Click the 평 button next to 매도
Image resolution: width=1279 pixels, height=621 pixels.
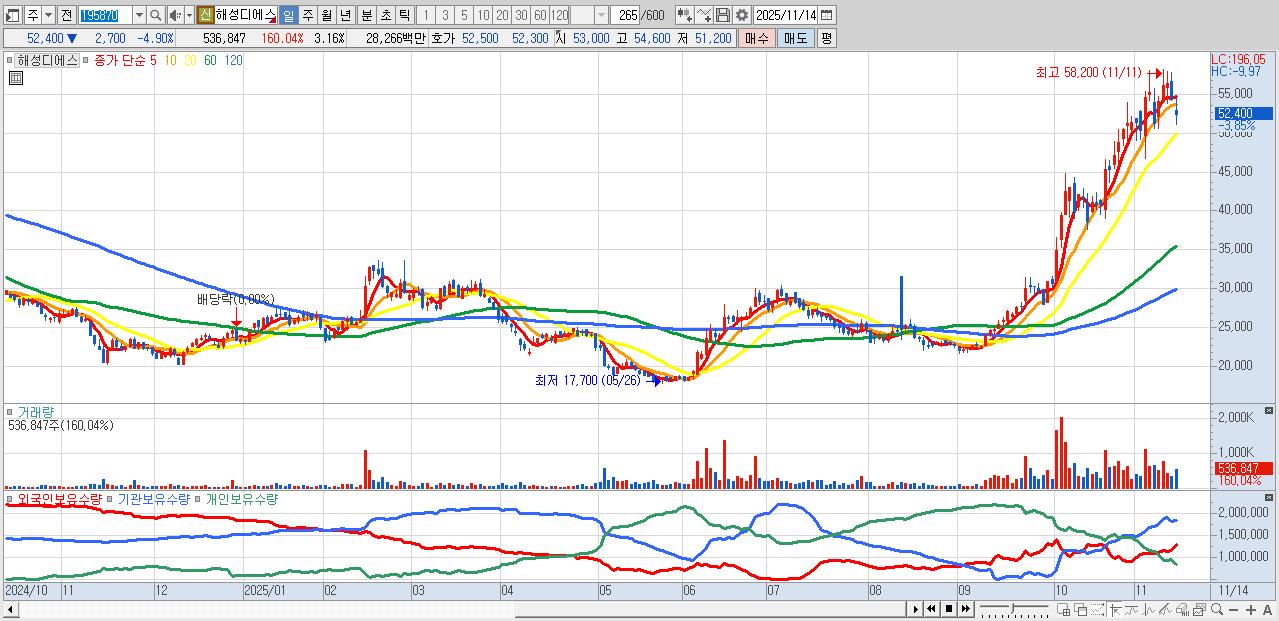click(826, 38)
